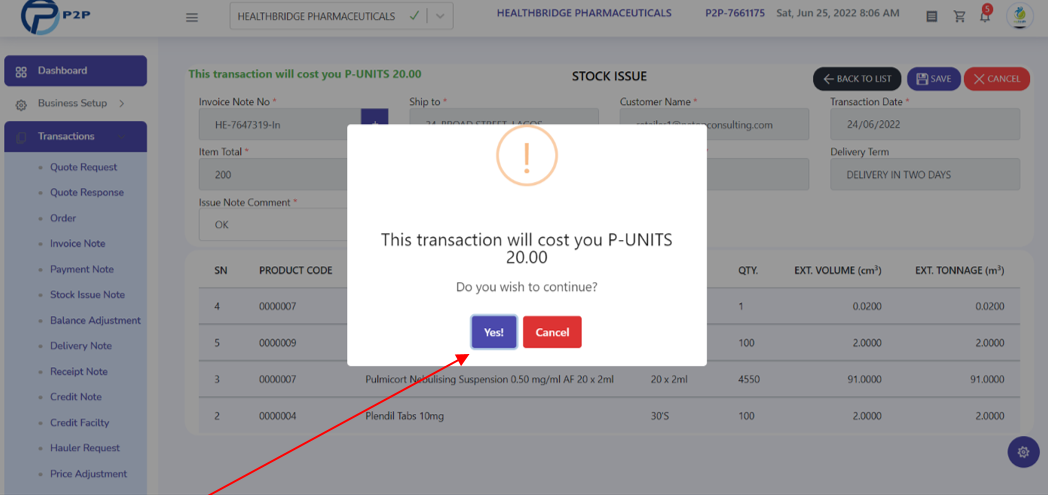Image resolution: width=1048 pixels, height=495 pixels.
Task: Select the Delivery Term field
Action: 925,174
